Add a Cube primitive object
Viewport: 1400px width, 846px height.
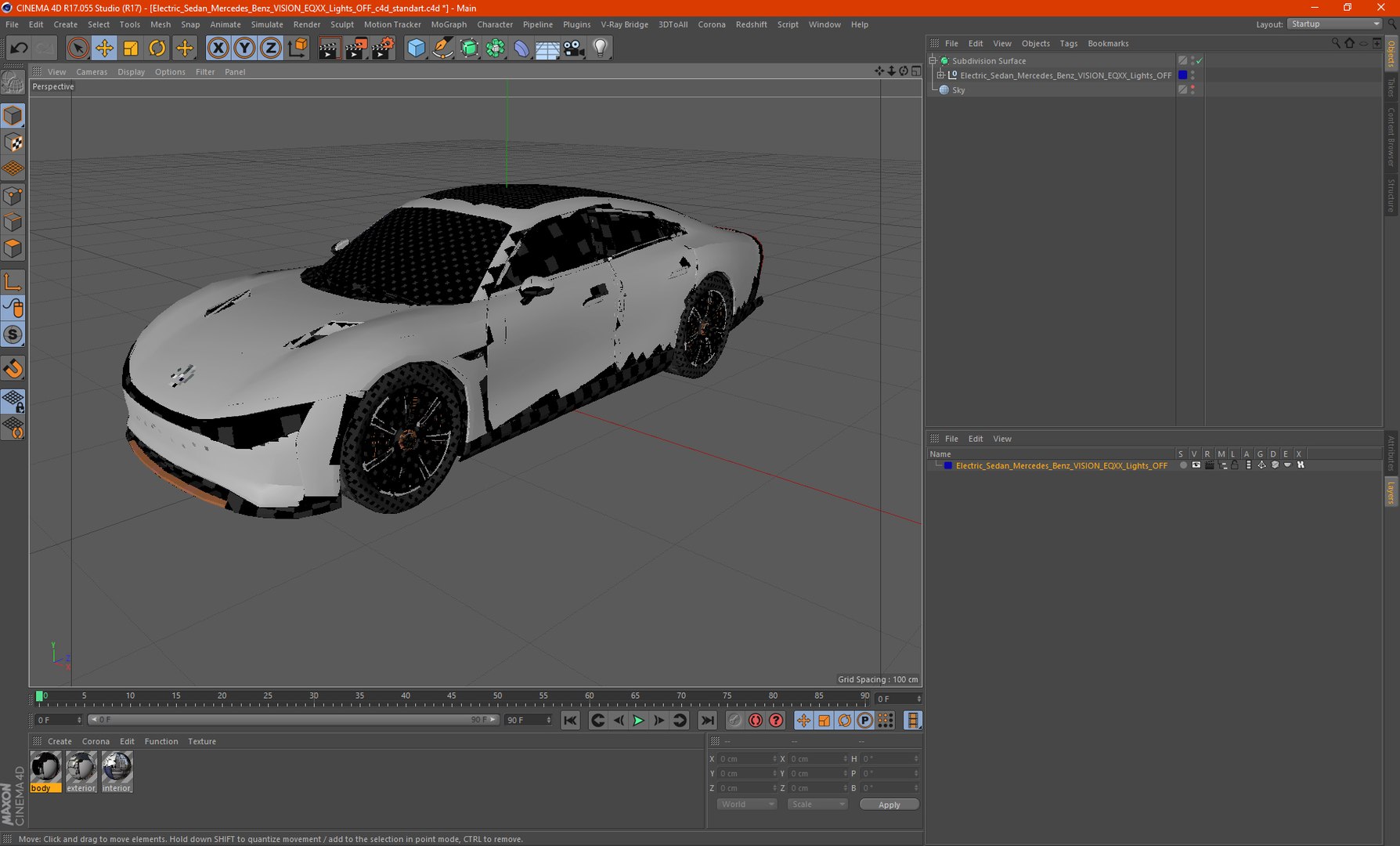pyautogui.click(x=416, y=49)
